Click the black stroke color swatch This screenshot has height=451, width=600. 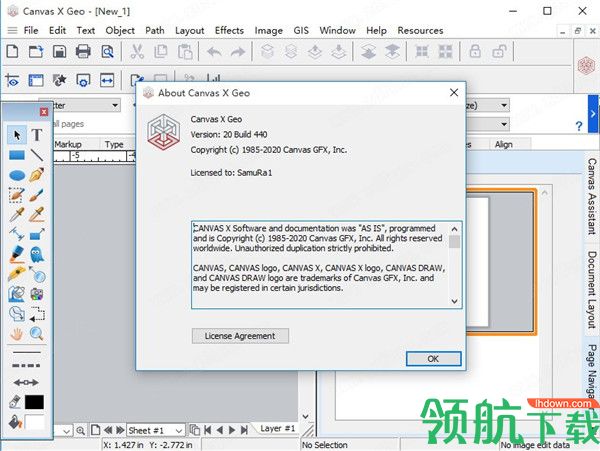pos(34,402)
